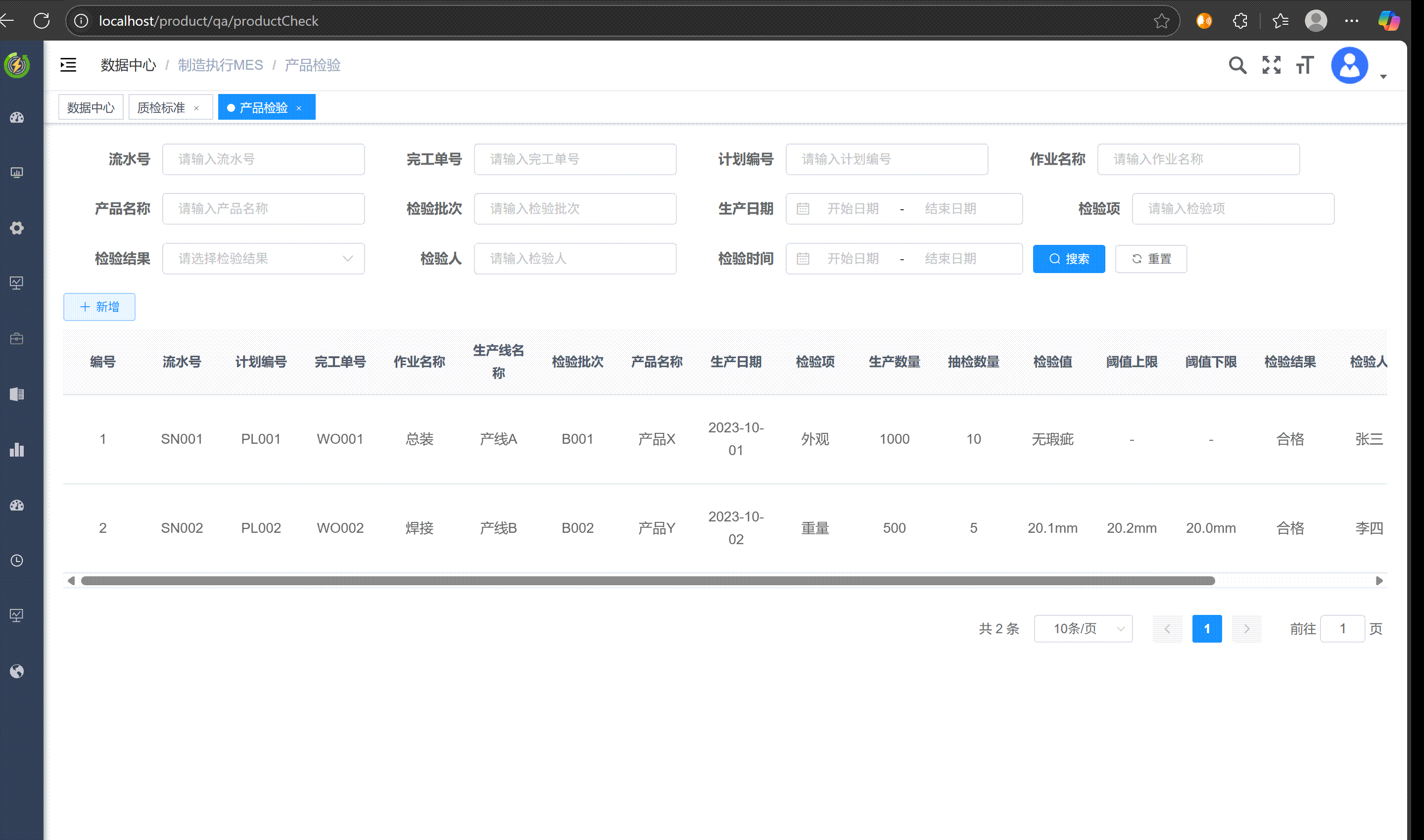Open the bar chart icon in sidebar
This screenshot has height=840, width=1424.
17,450
